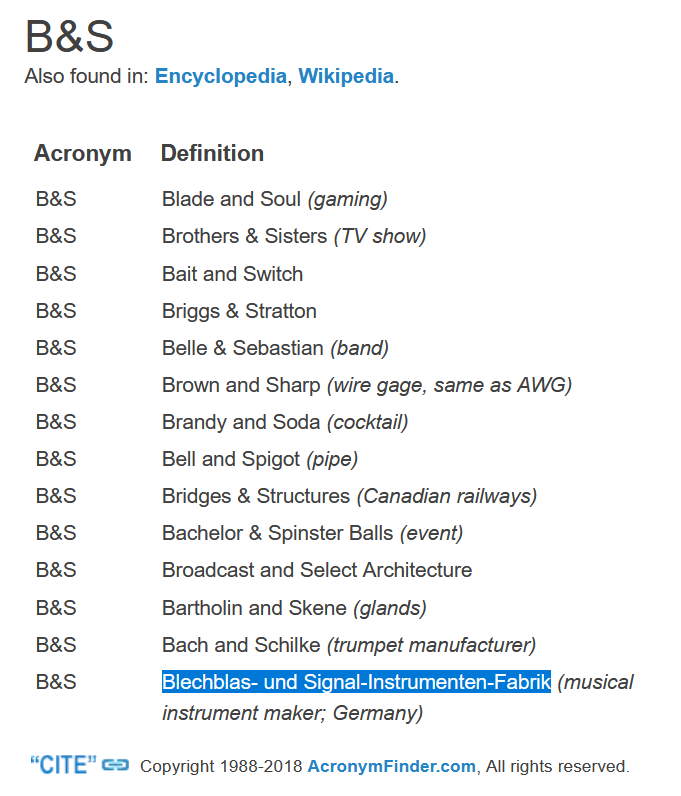Open the Encyclopedia link
This screenshot has height=796, width=681.
pos(221,76)
